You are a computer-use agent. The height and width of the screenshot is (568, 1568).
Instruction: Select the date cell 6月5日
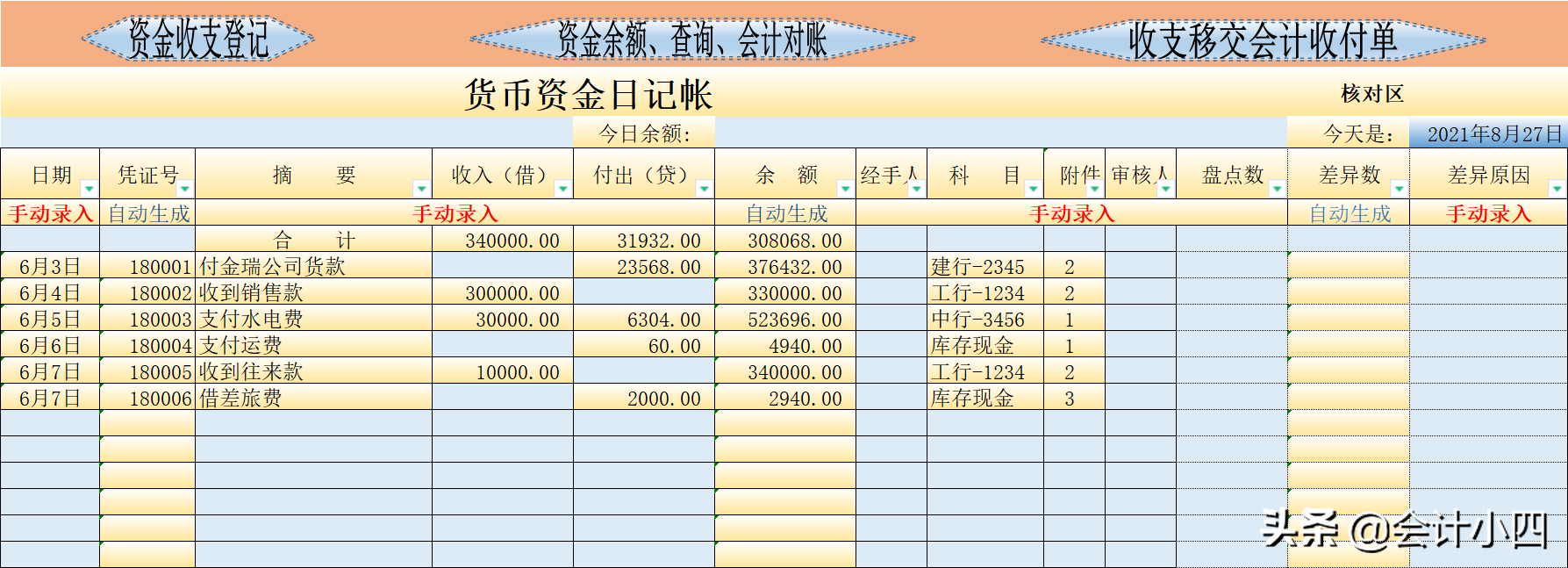pos(50,319)
